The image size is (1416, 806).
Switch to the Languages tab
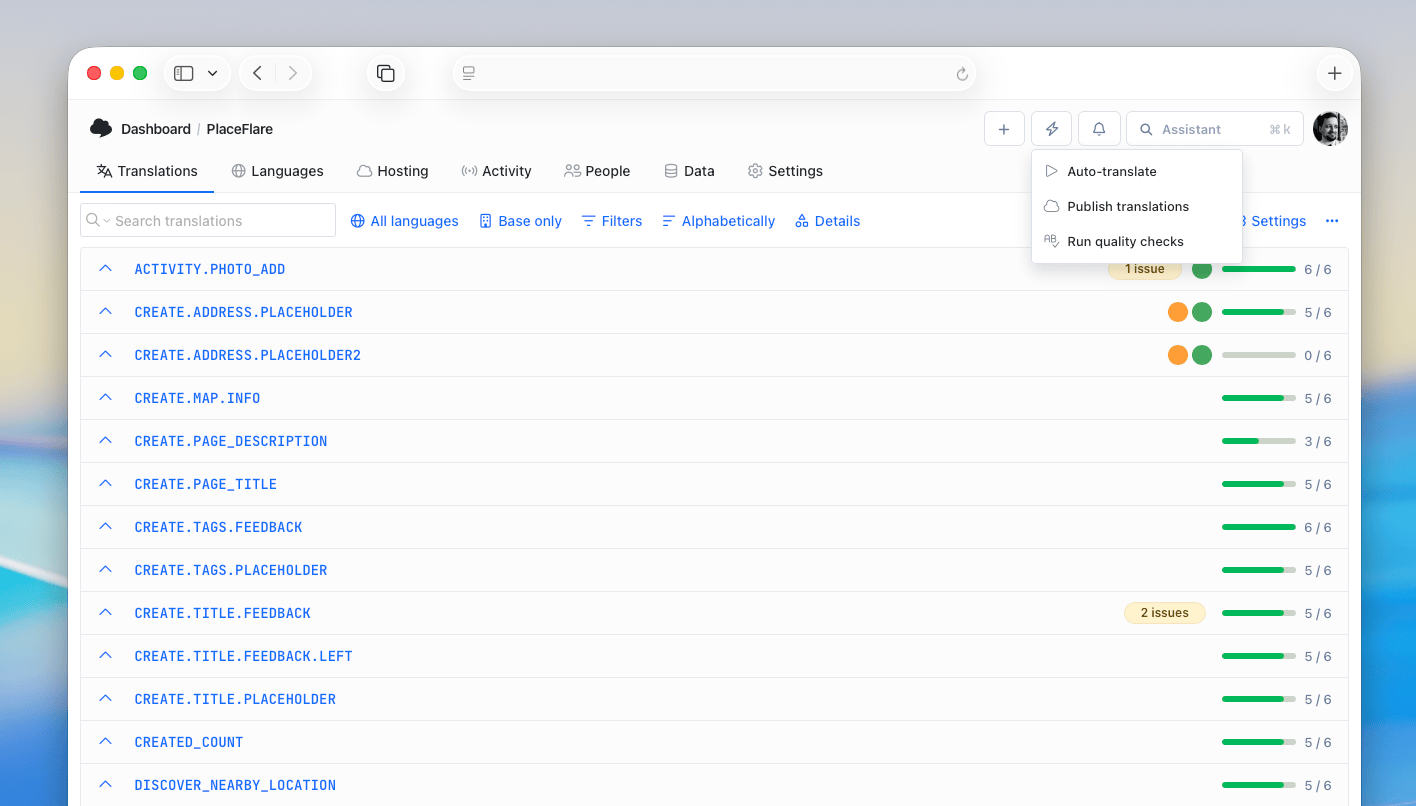coord(277,171)
